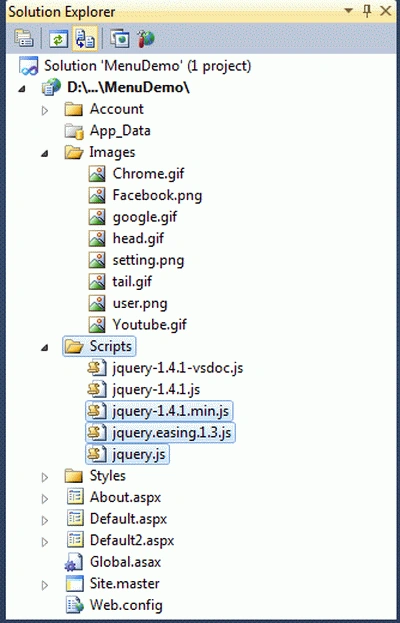Collapse the D:\...\MenuDemo\ project node
400x623 pixels.
coord(21,89)
